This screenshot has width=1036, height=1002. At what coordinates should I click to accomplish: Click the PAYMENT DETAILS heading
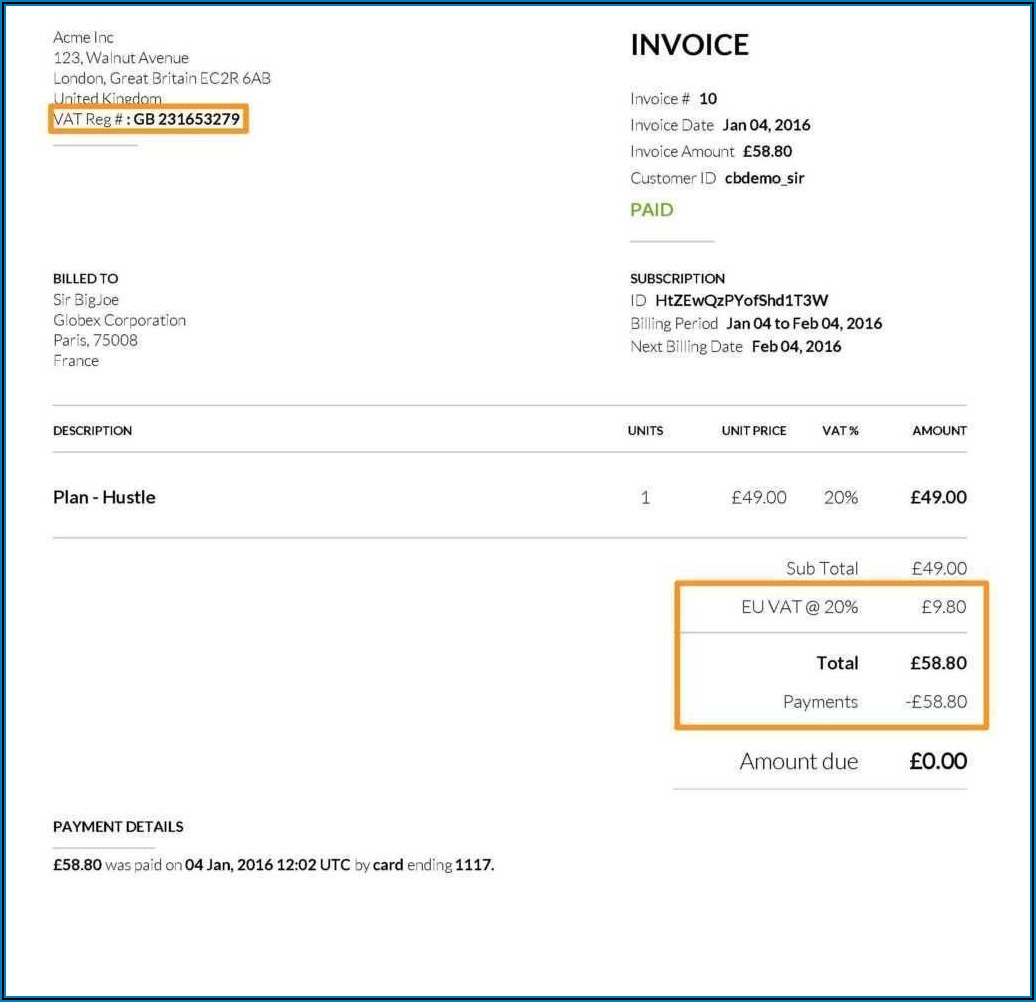coord(118,827)
